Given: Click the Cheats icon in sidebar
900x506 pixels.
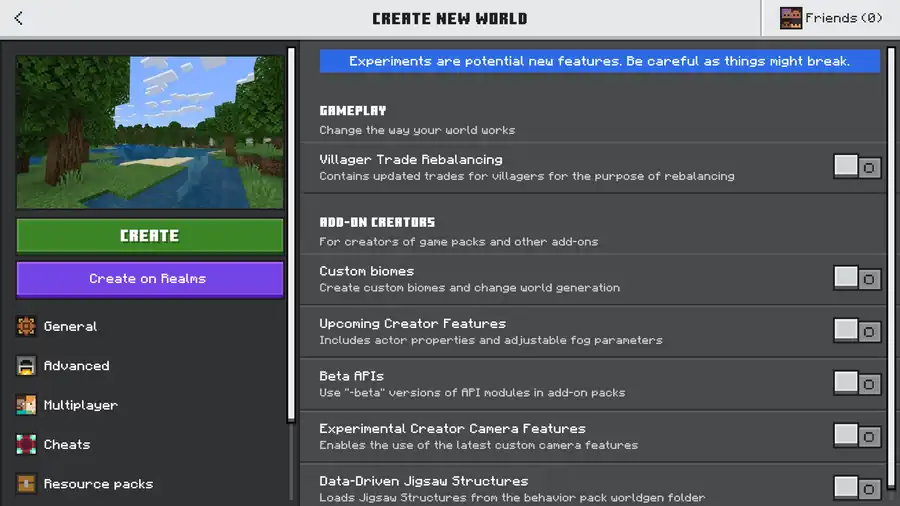Looking at the screenshot, I should pyautogui.click(x=26, y=444).
